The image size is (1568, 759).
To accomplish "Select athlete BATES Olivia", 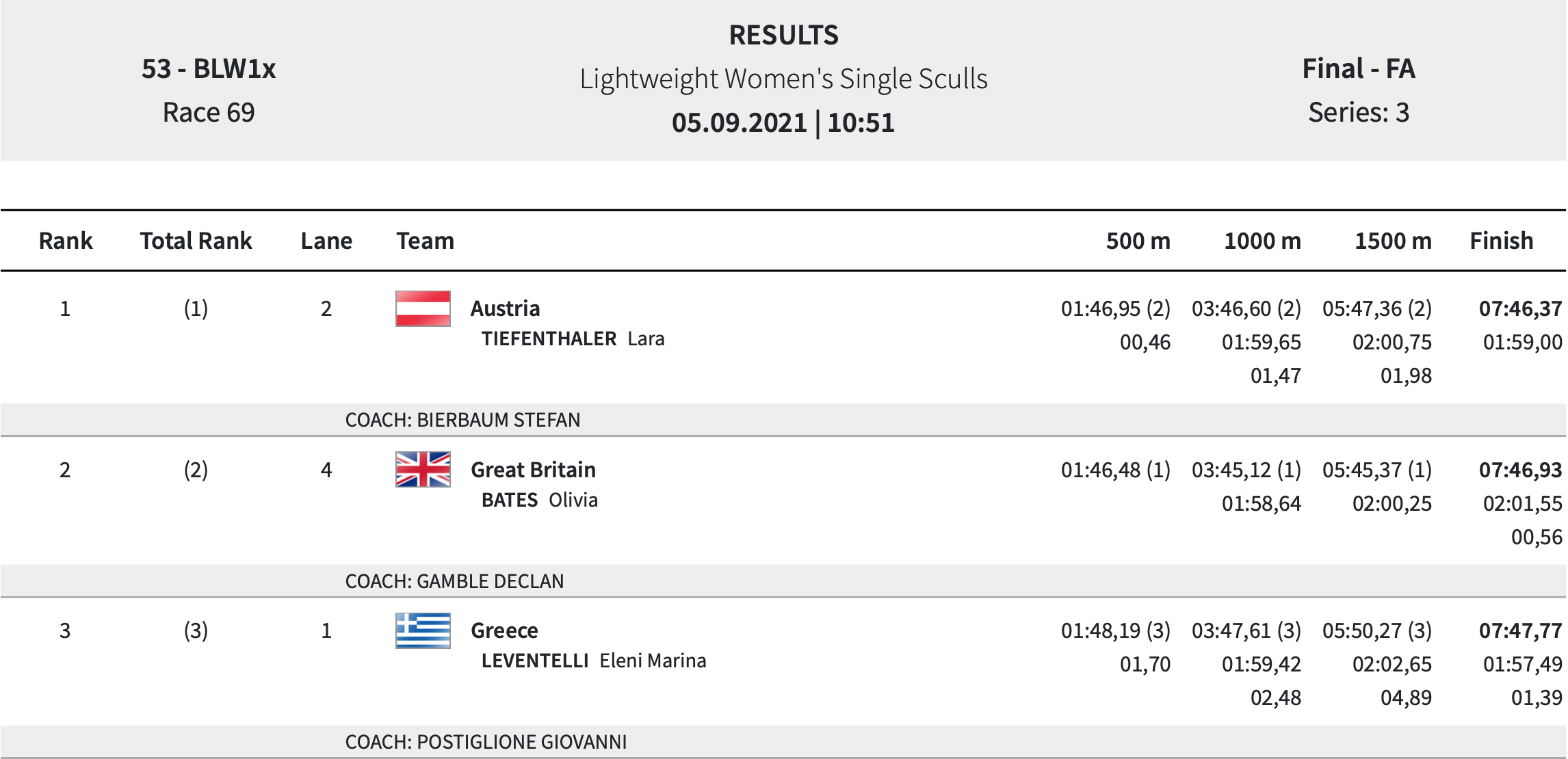I will (x=539, y=500).
